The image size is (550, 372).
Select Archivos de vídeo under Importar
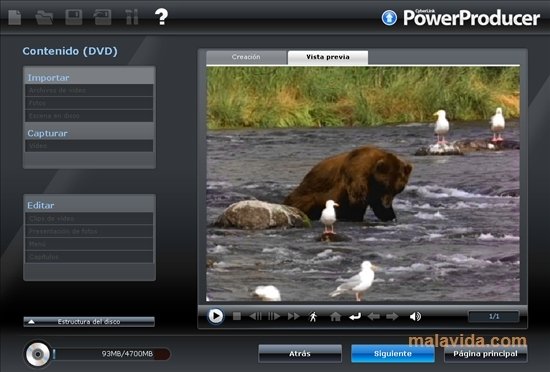tap(89, 90)
